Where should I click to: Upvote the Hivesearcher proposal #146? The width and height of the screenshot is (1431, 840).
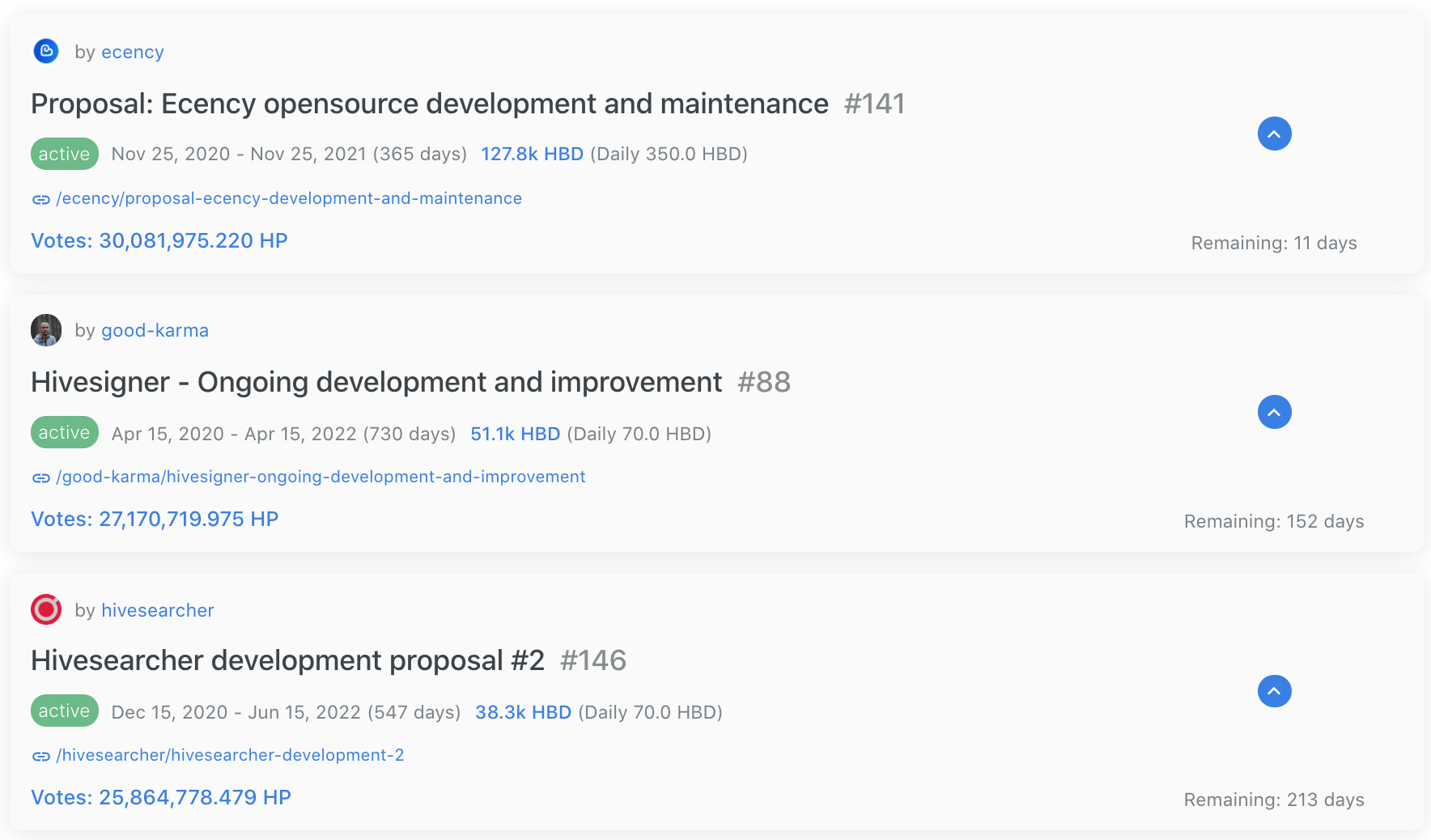1274,691
